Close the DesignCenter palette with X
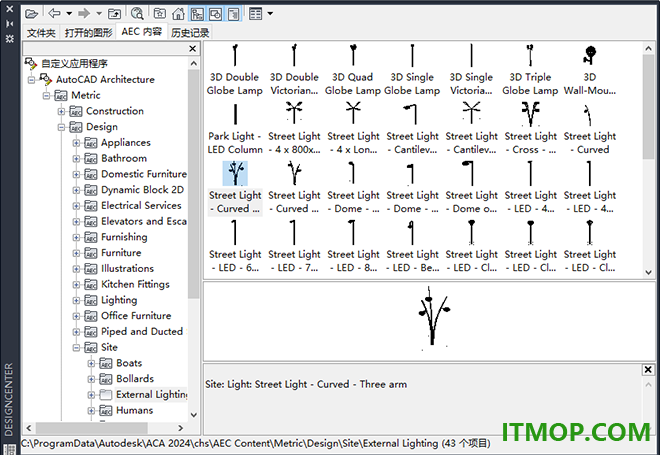The width and height of the screenshot is (660, 455). (x=9, y=8)
